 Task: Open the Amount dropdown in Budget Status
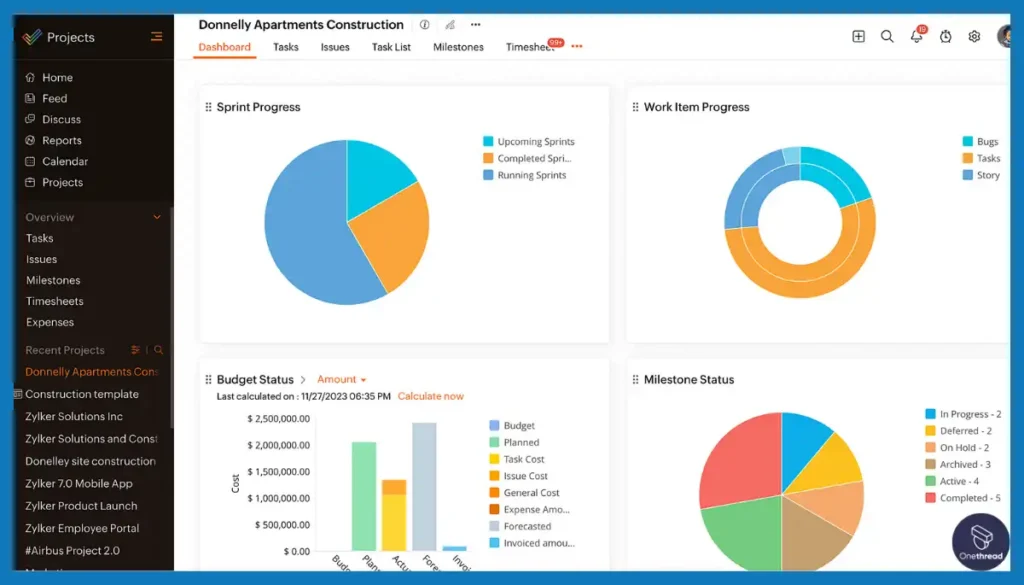coord(342,379)
